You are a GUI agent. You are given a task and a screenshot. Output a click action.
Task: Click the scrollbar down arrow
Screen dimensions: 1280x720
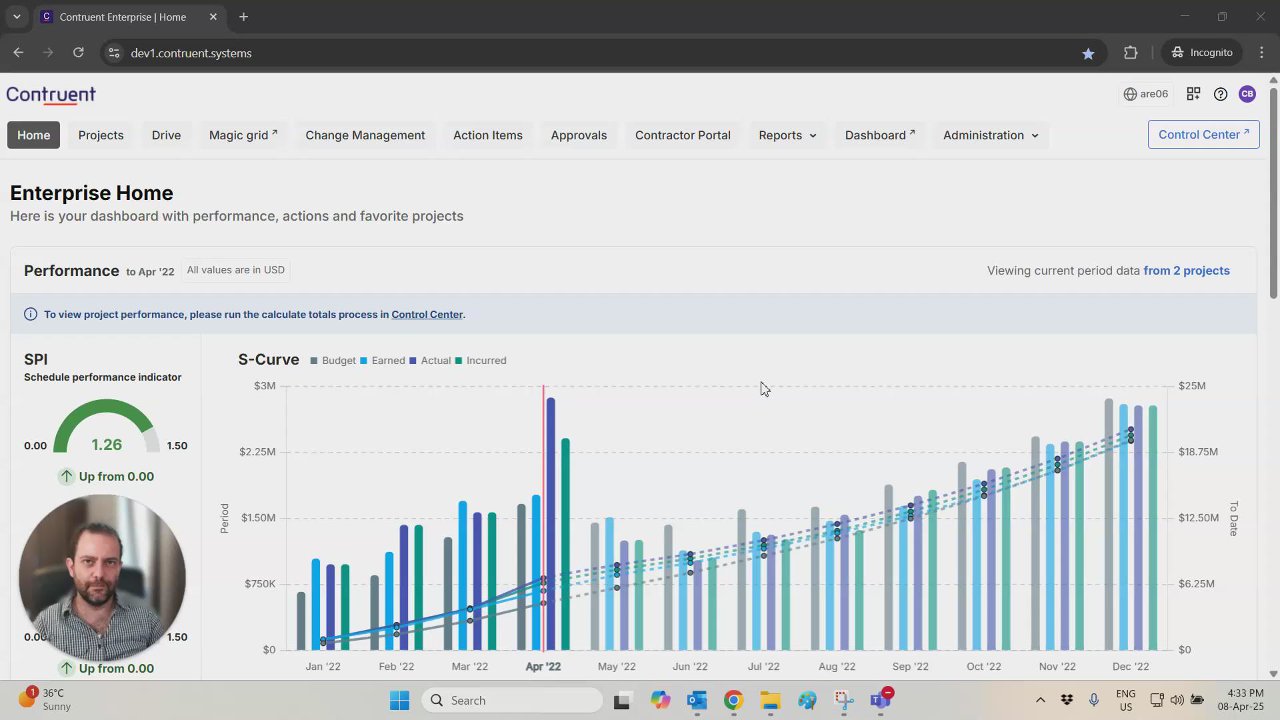[x=1273, y=673]
